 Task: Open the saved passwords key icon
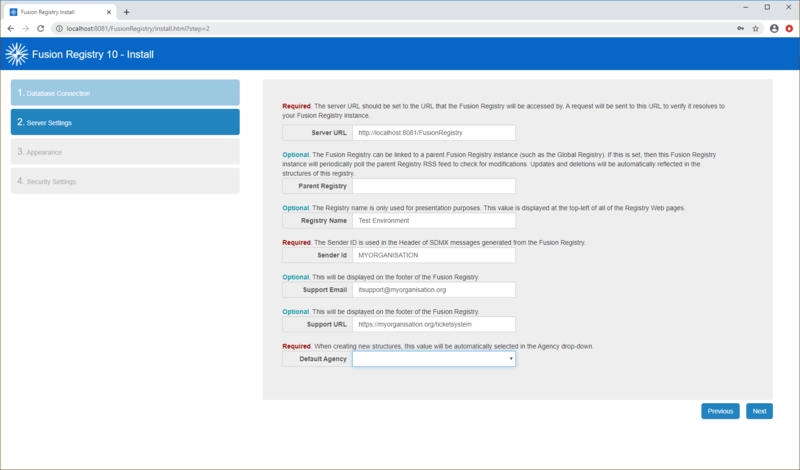(740, 29)
